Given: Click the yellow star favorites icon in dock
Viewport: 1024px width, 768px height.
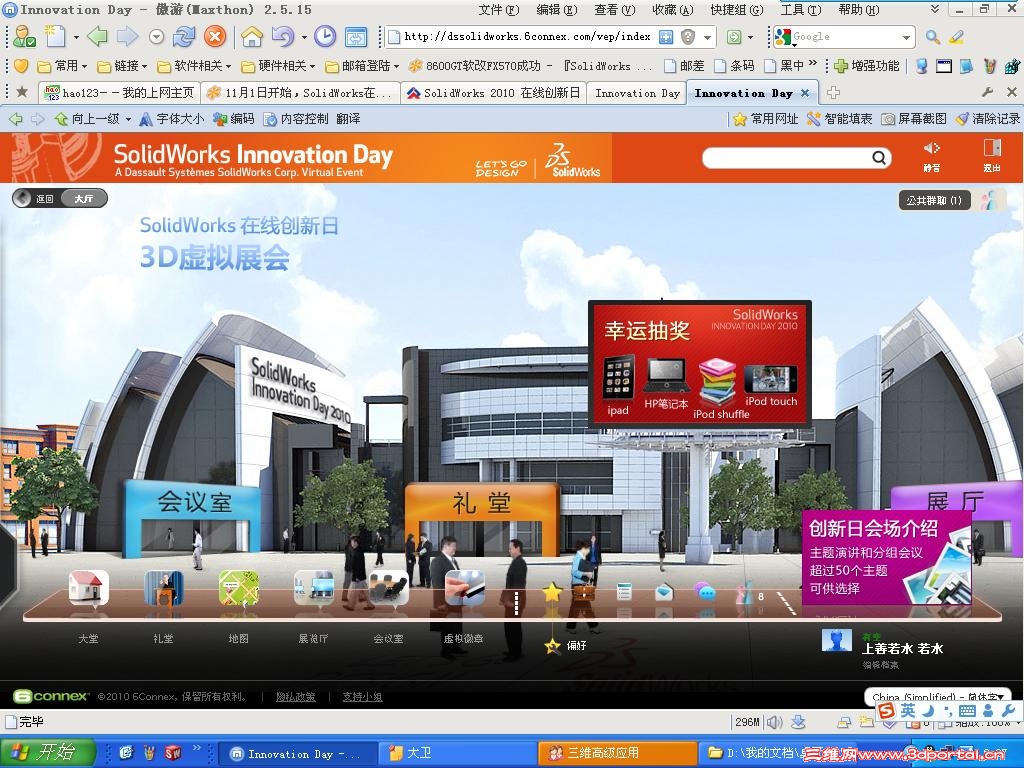Looking at the screenshot, I should click(x=552, y=592).
